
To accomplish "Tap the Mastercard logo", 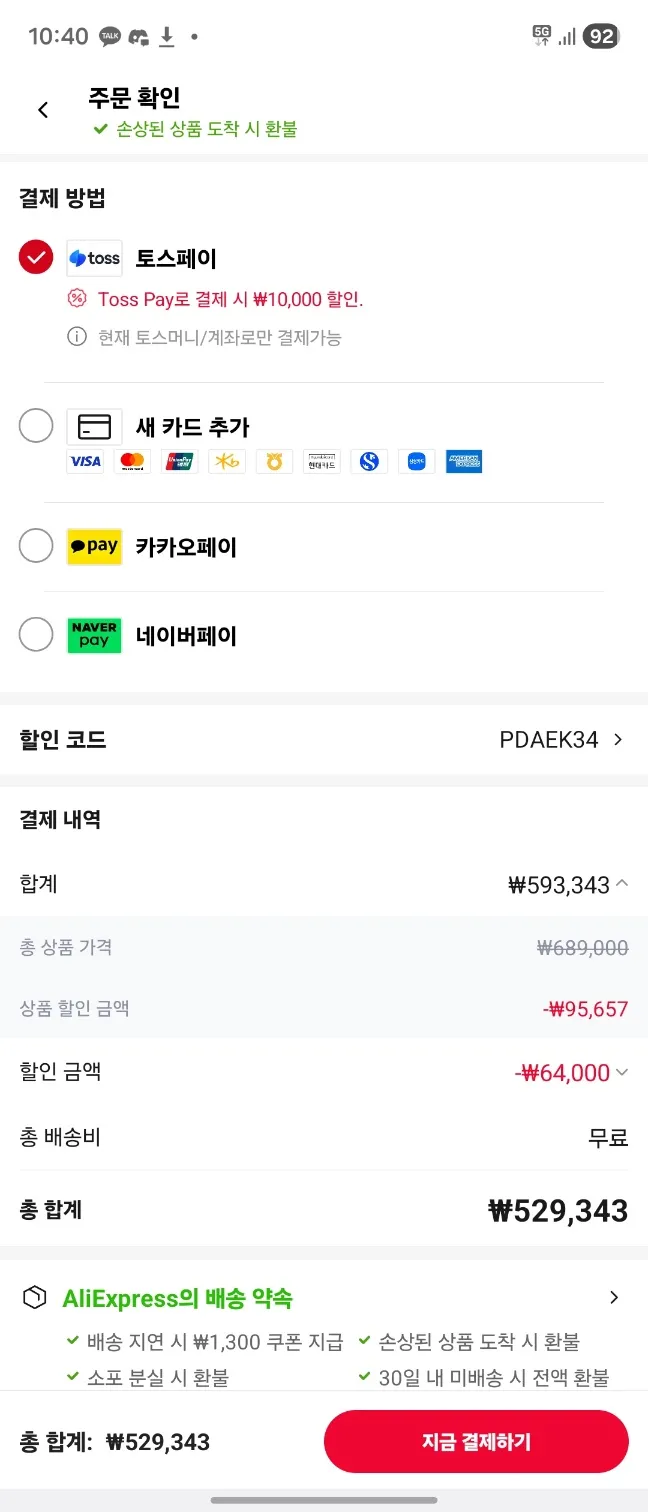I will click(x=132, y=461).
